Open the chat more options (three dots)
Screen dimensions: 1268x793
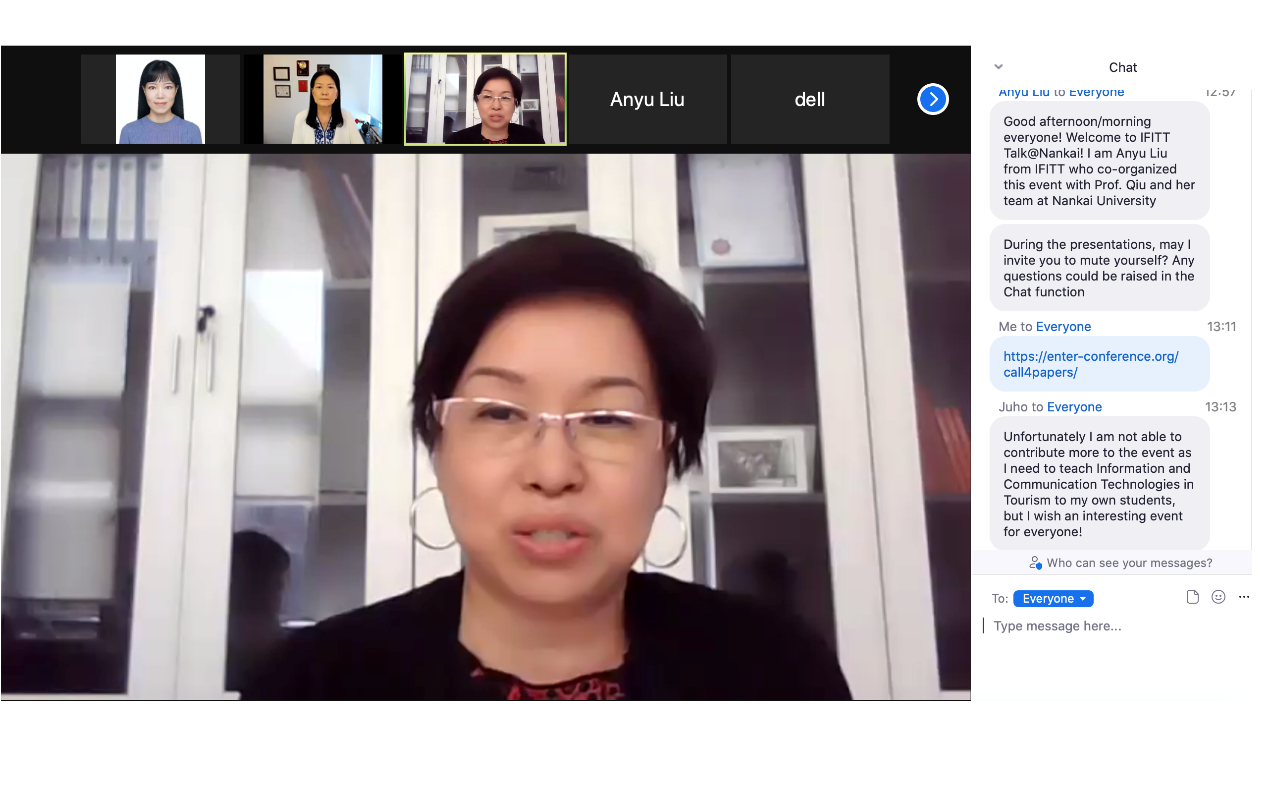(x=1244, y=597)
